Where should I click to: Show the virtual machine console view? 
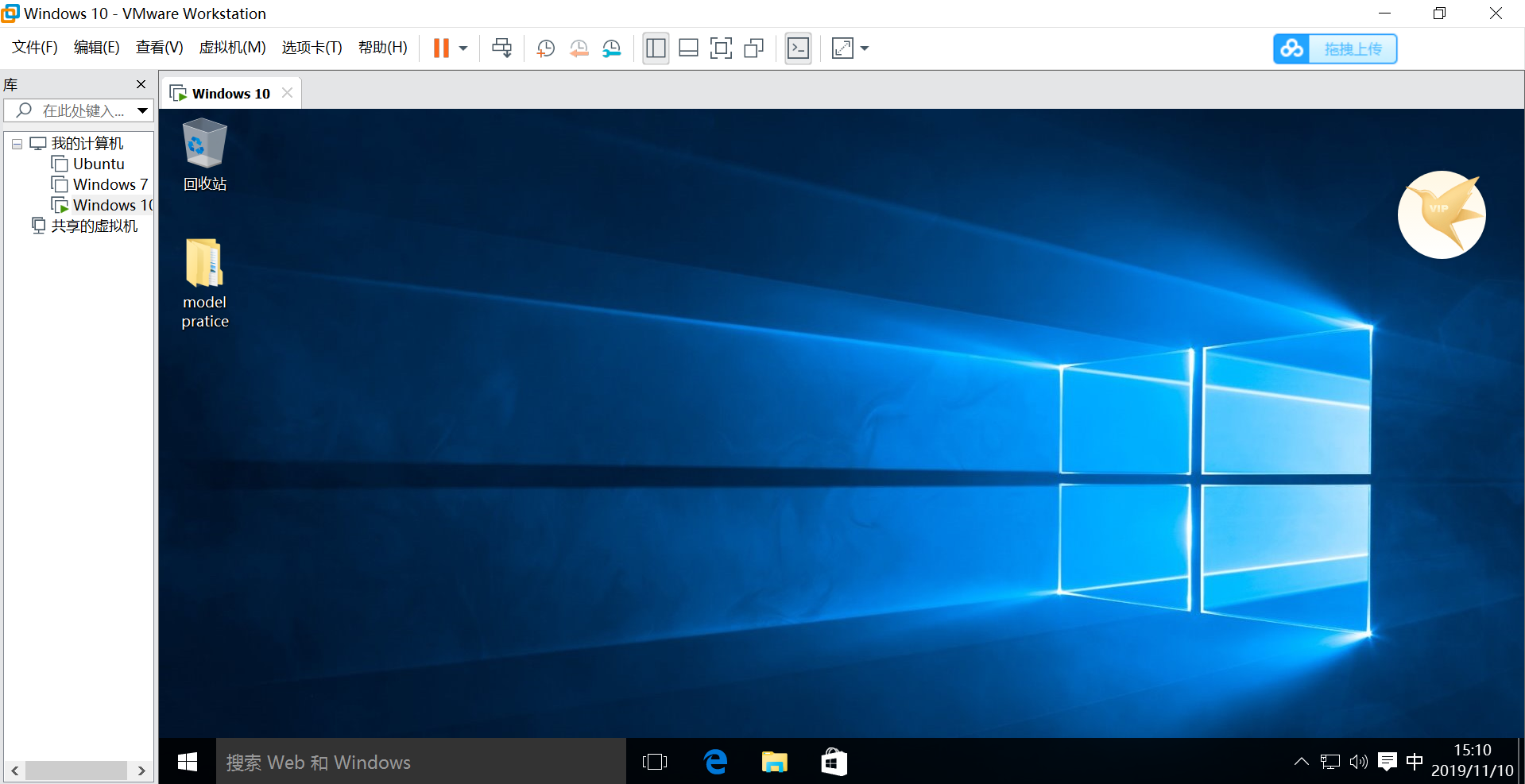pos(798,48)
